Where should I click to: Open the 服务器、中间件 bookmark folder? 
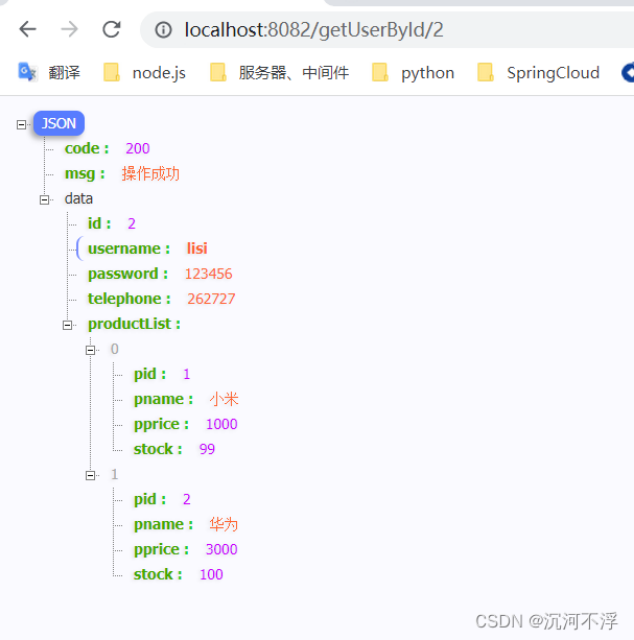279,73
